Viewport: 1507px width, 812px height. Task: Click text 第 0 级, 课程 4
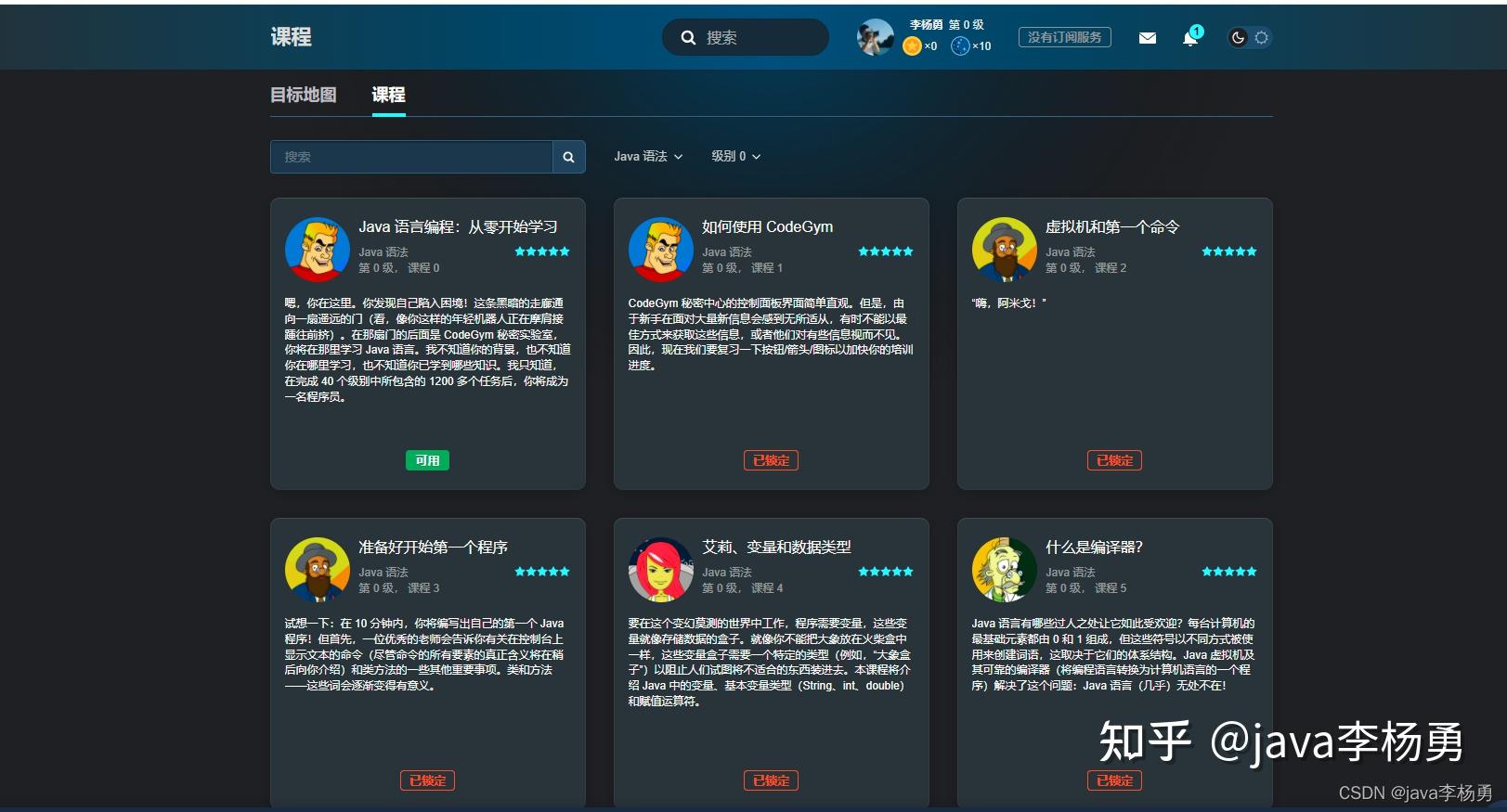coord(743,588)
